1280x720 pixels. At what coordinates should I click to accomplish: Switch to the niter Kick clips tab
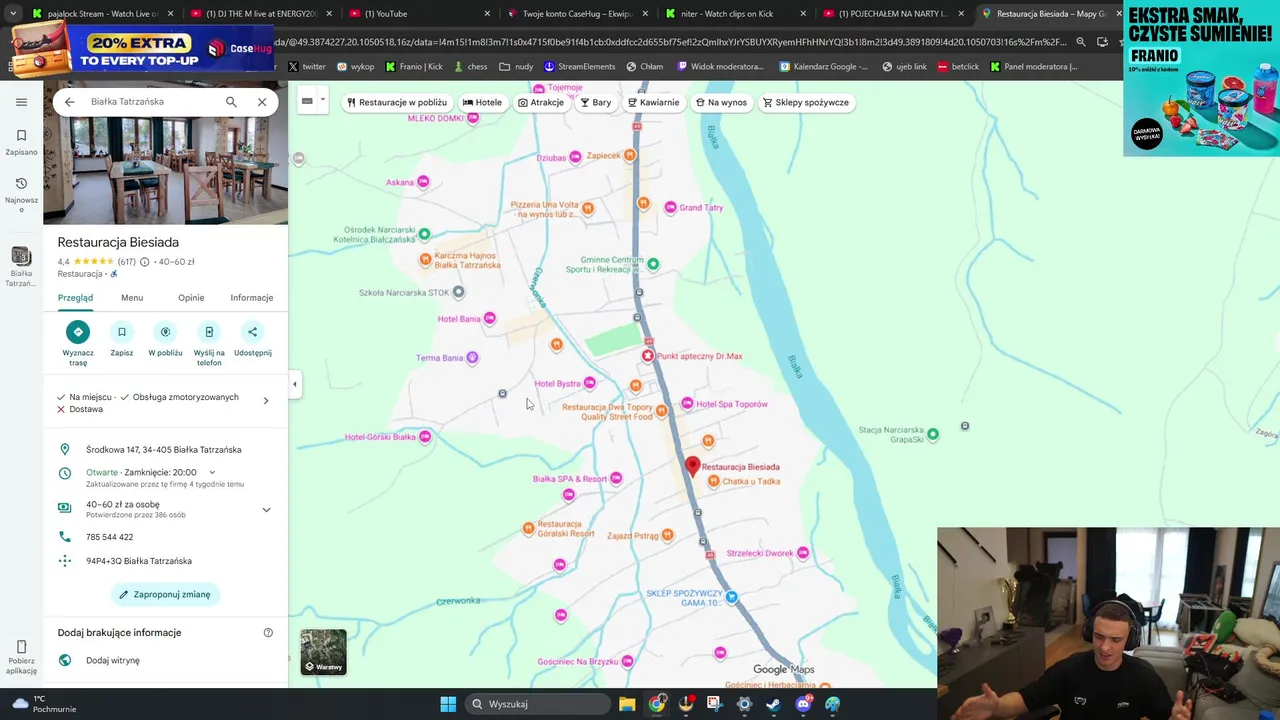(x=735, y=14)
